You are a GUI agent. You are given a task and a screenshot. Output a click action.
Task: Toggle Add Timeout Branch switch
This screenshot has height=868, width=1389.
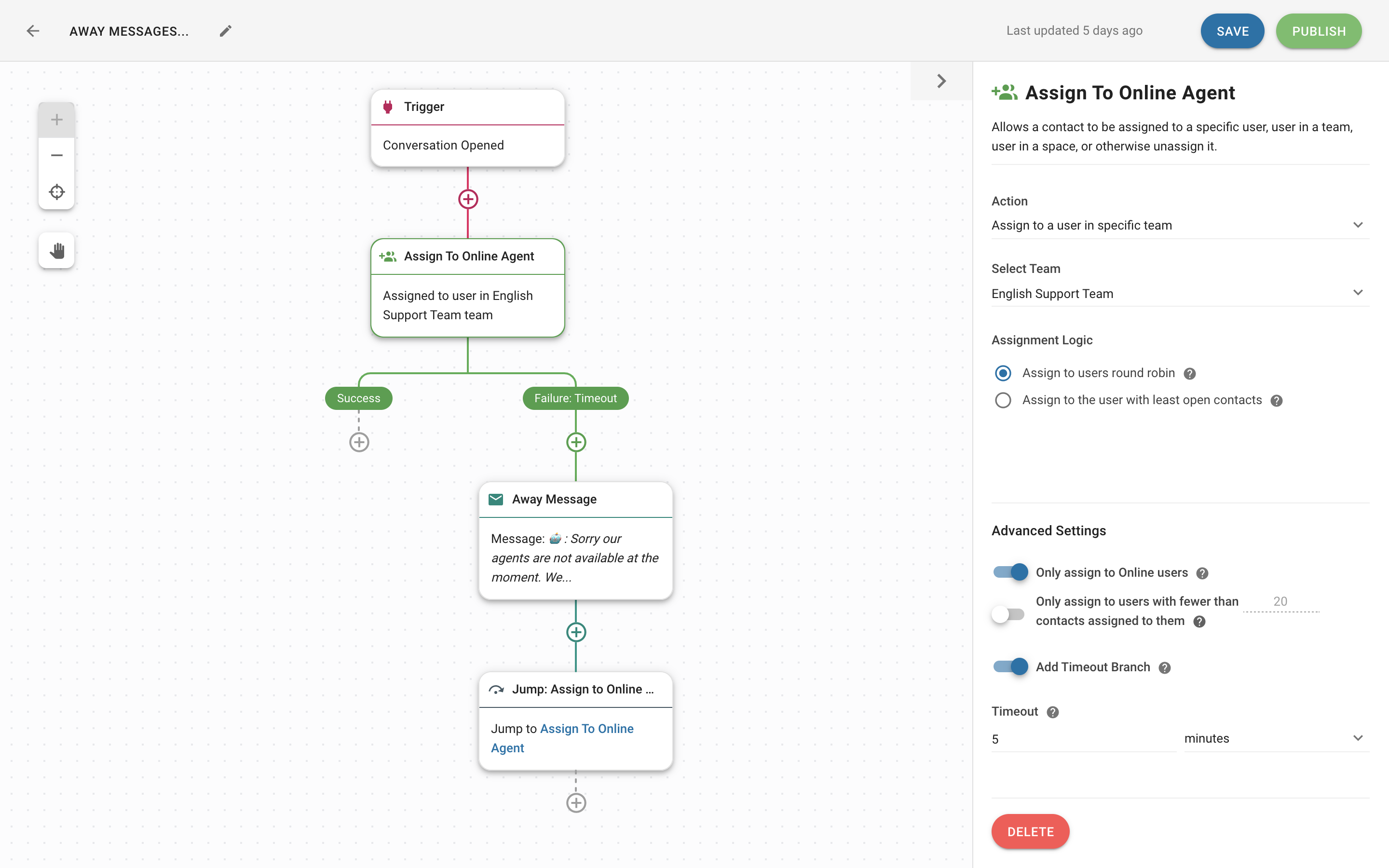click(x=1010, y=667)
